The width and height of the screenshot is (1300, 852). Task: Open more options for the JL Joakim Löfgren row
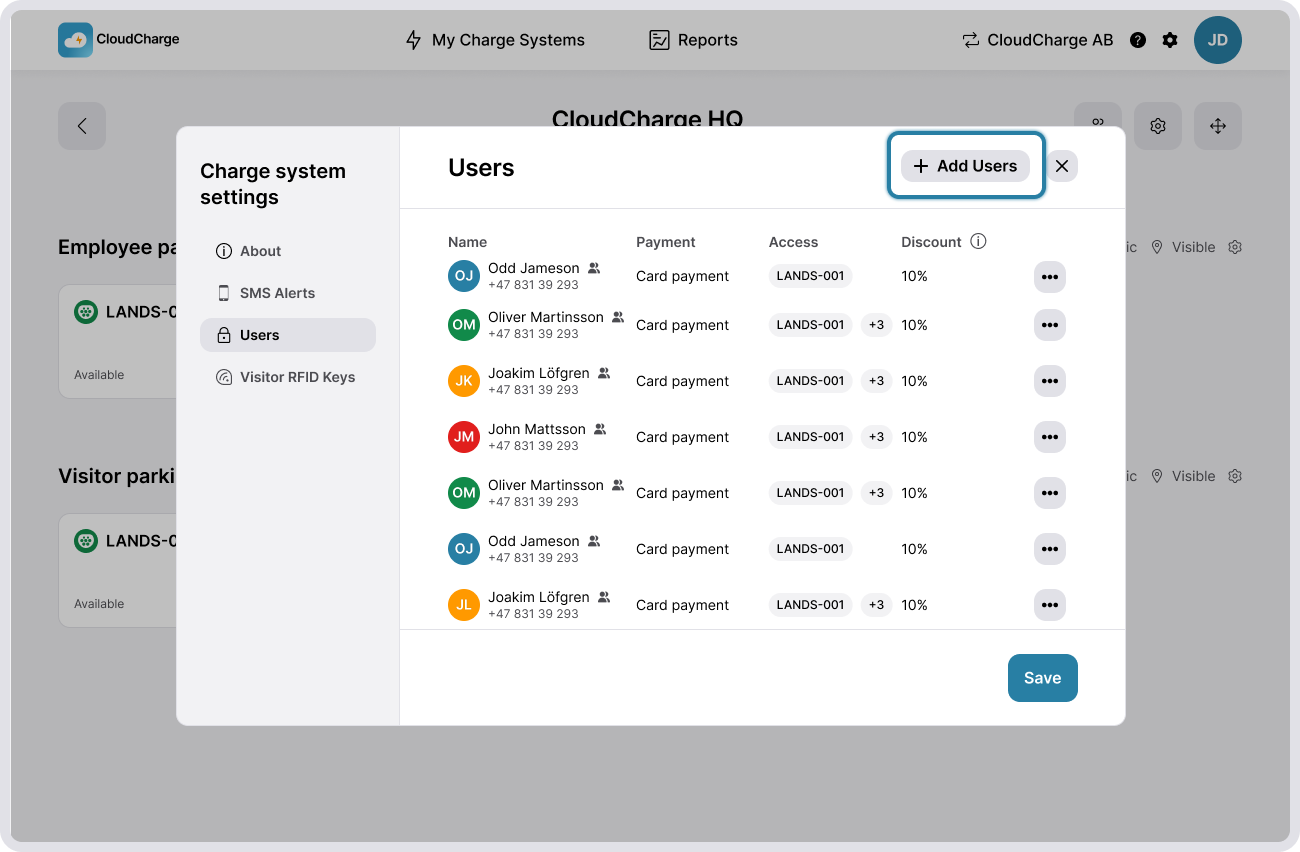pos(1050,605)
